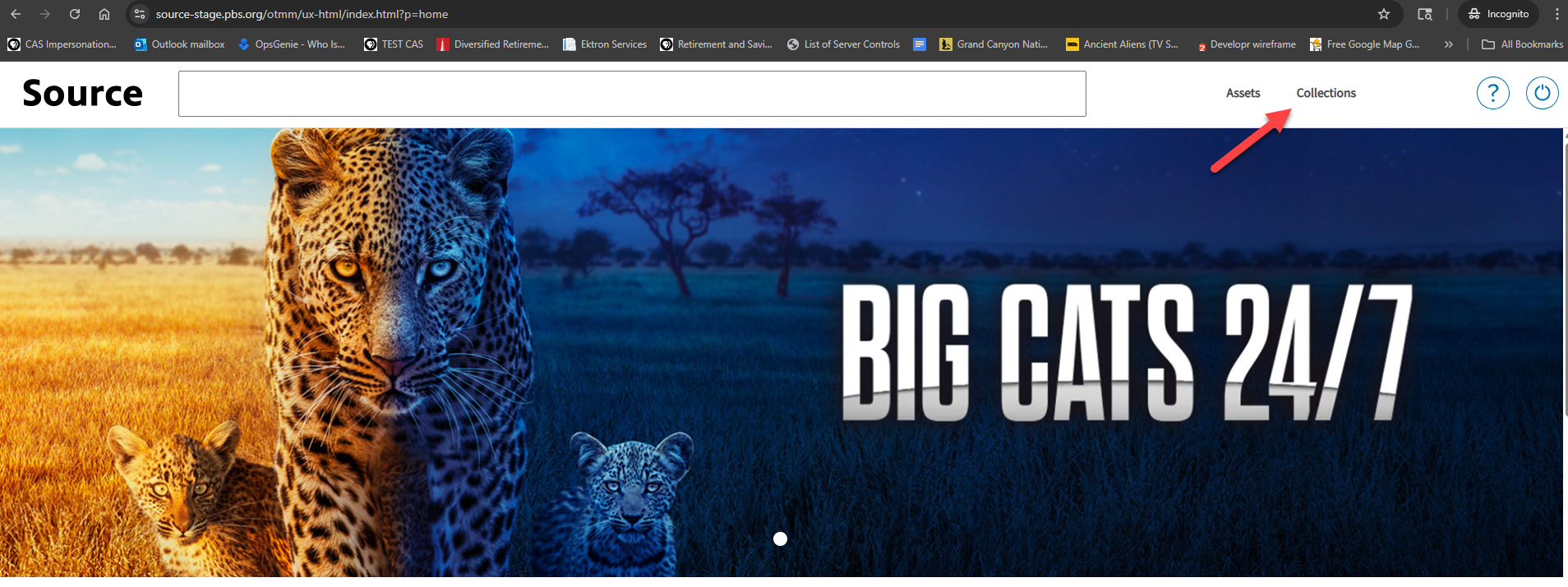Viewport: 1568px width, 587px height.
Task: Click the address bar URL
Action: (x=302, y=14)
